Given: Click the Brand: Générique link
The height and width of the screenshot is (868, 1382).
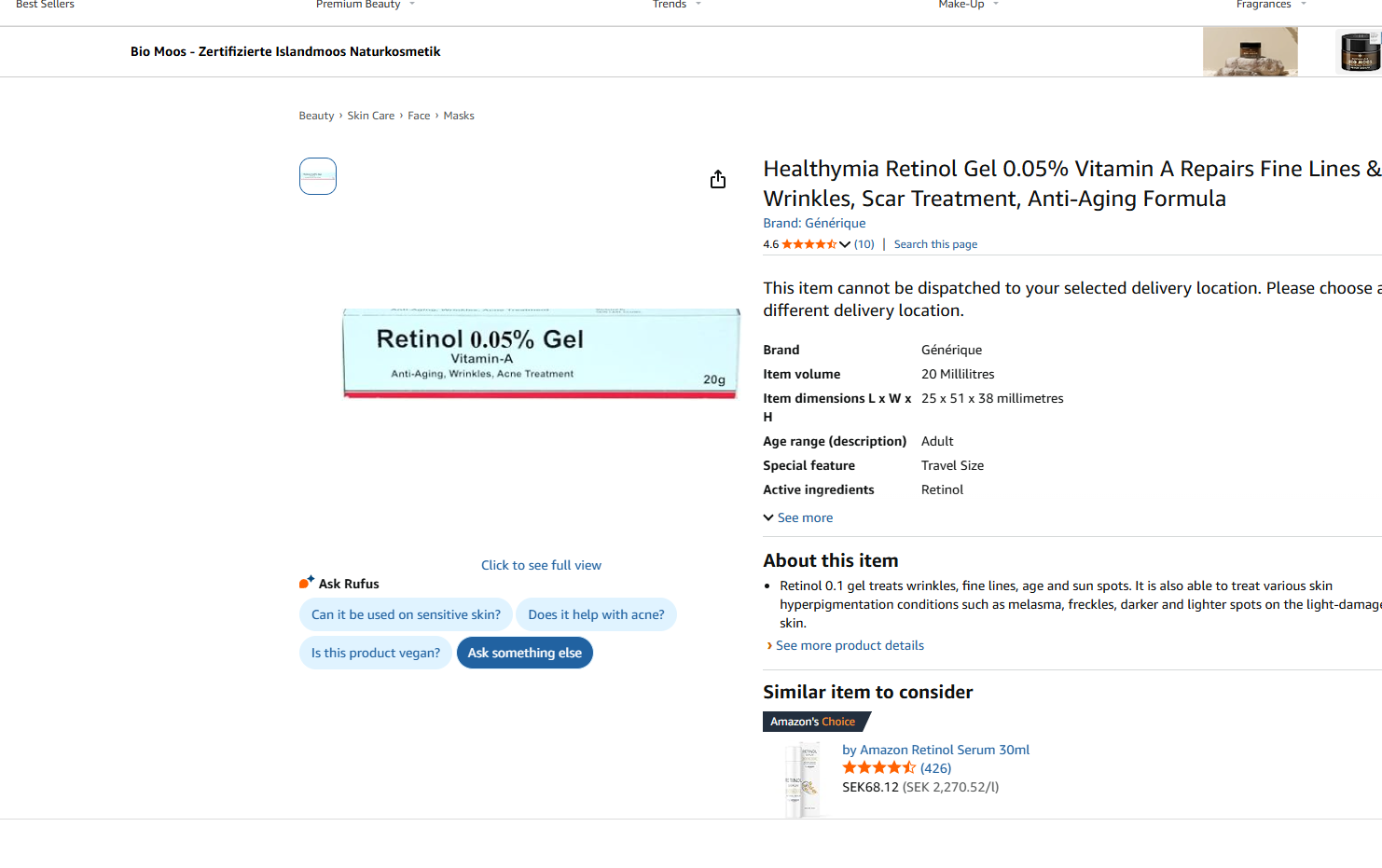Looking at the screenshot, I should point(814,223).
